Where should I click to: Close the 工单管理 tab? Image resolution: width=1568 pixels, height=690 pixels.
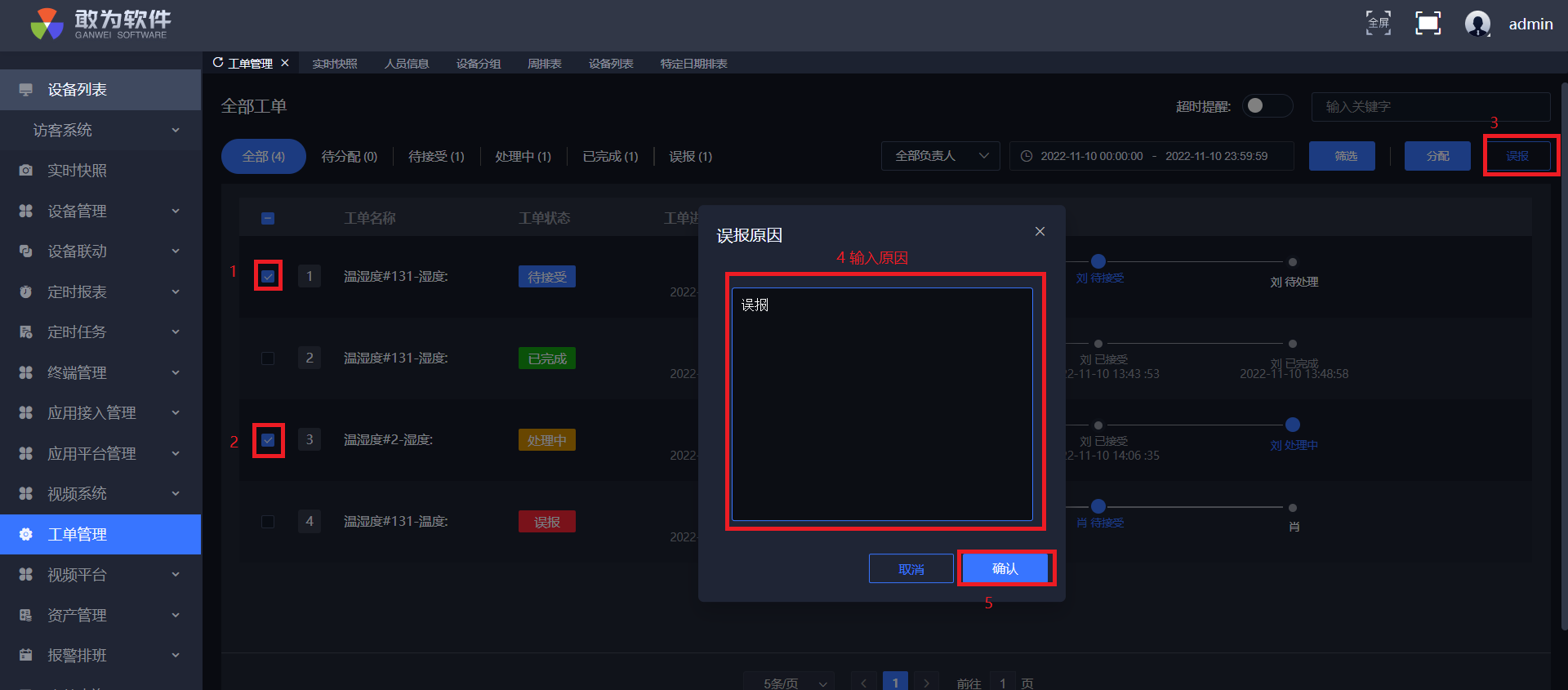(x=285, y=63)
